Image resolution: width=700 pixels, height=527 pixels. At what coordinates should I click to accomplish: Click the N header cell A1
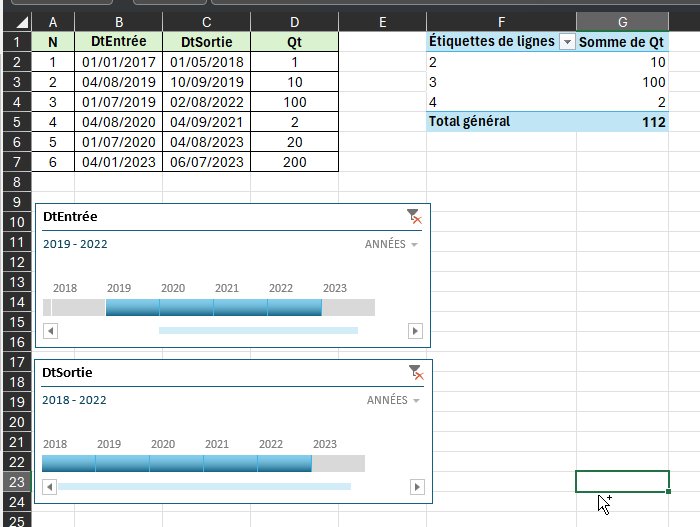53,42
